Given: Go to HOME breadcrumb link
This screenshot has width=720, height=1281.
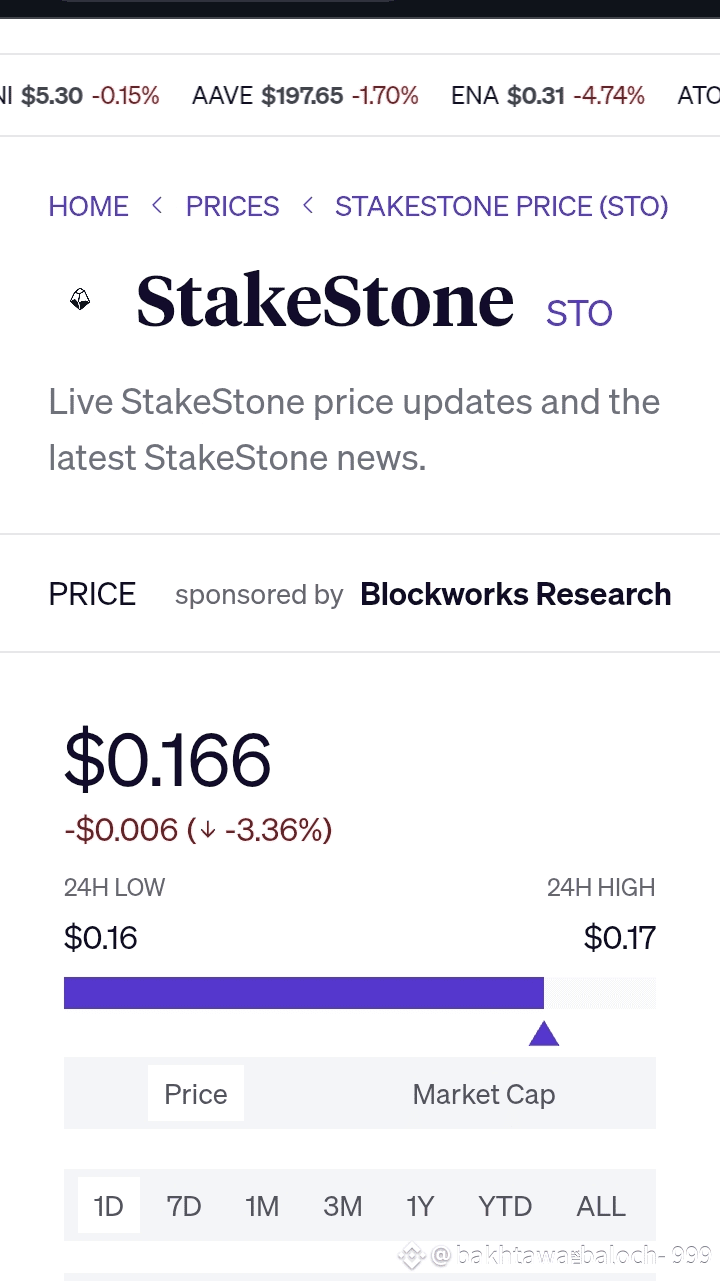Looking at the screenshot, I should point(89,206).
